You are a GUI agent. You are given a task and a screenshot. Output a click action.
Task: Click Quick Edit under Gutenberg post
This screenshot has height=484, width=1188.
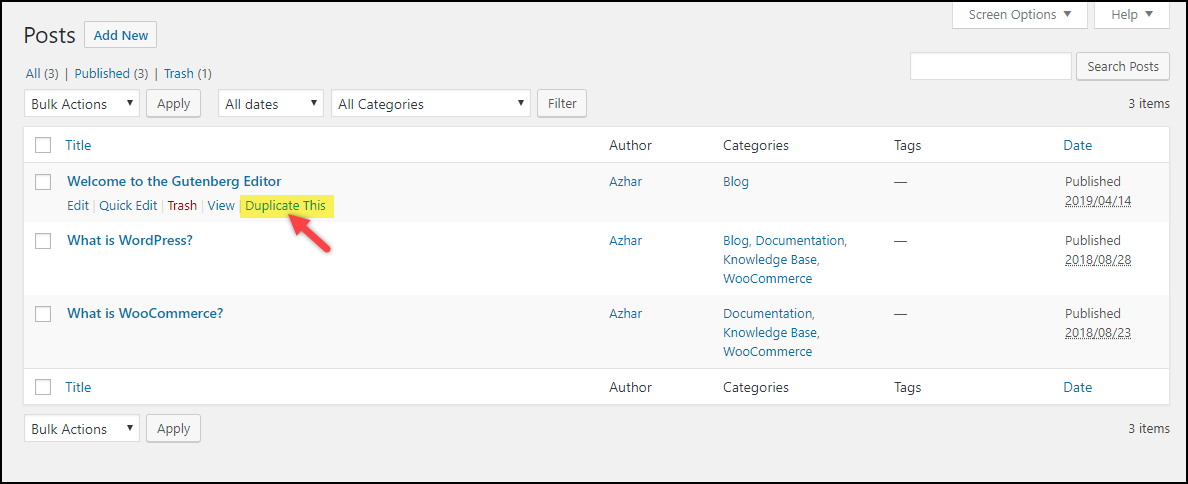[x=128, y=205]
